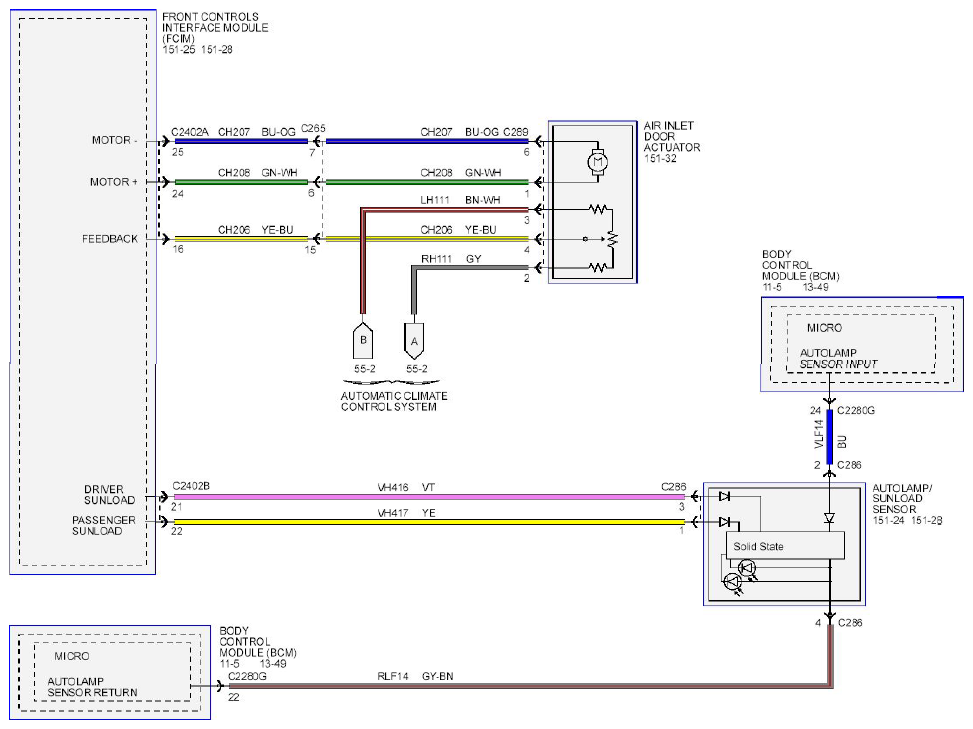This screenshot has width=973, height=729.
Task: Click circuit label RLF14
Action: [x=393, y=676]
